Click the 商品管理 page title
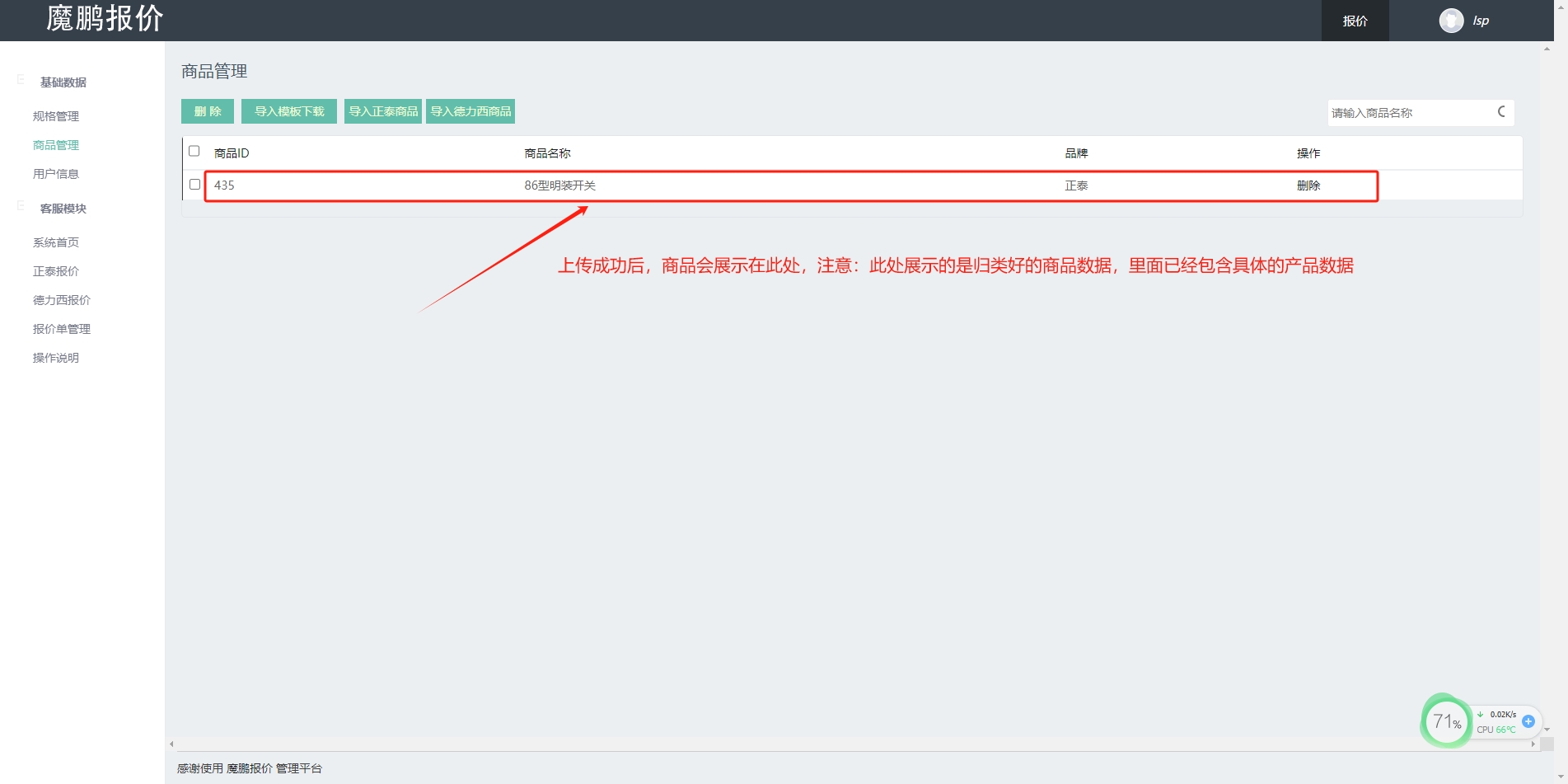Image resolution: width=1568 pixels, height=784 pixels. click(x=214, y=71)
